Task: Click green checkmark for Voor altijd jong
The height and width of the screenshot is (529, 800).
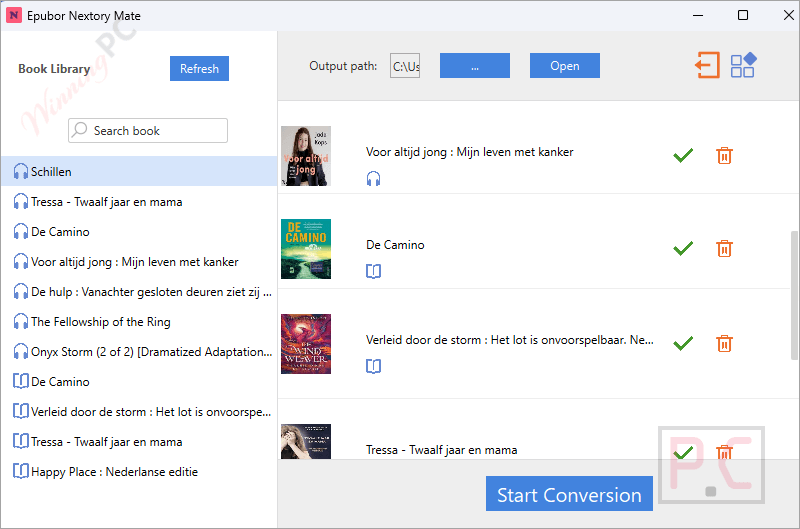Action: (683, 155)
